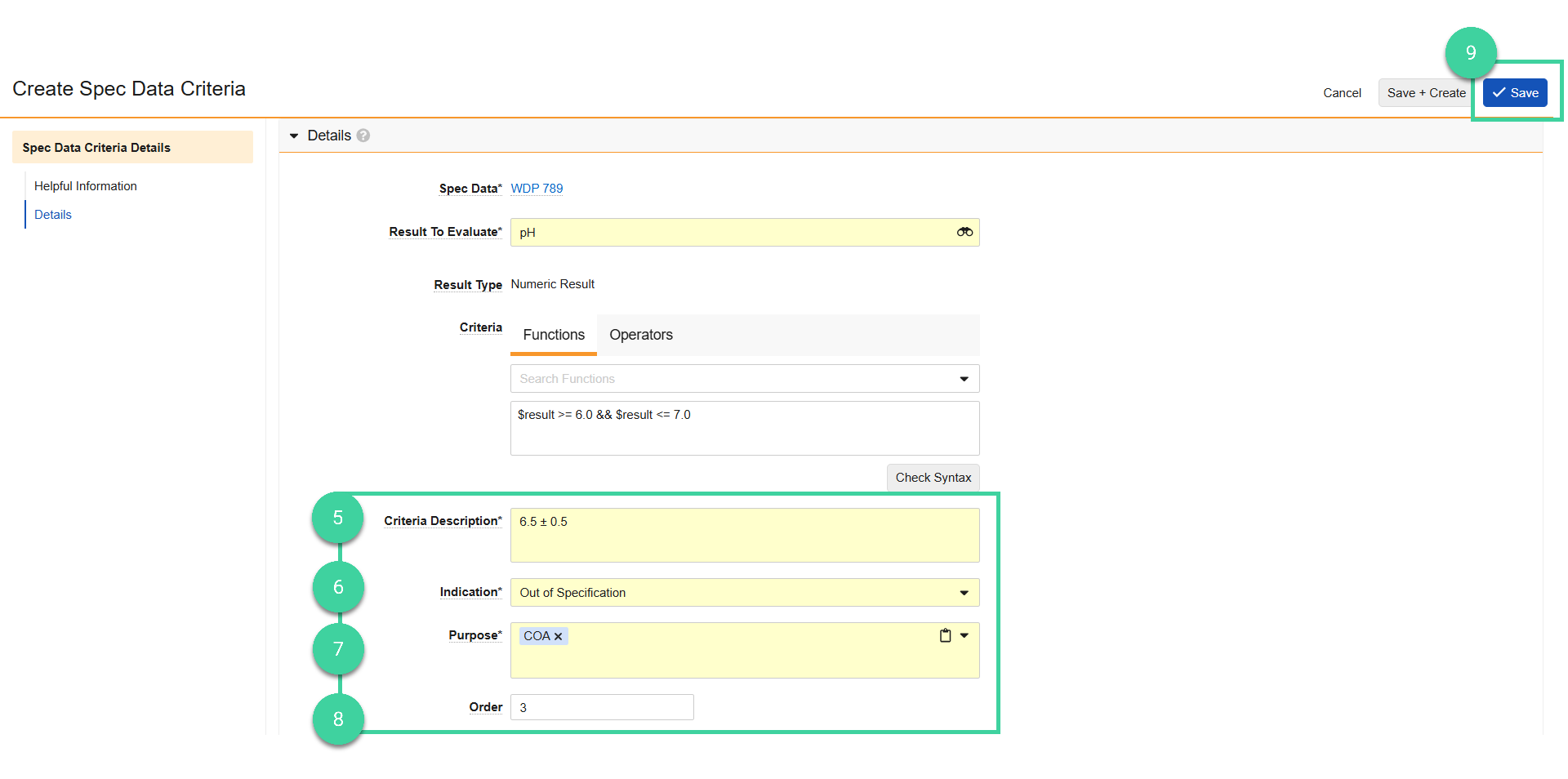Screen dimensions: 1568x779
Task: Go to Details in the sidebar
Action: 53,215
